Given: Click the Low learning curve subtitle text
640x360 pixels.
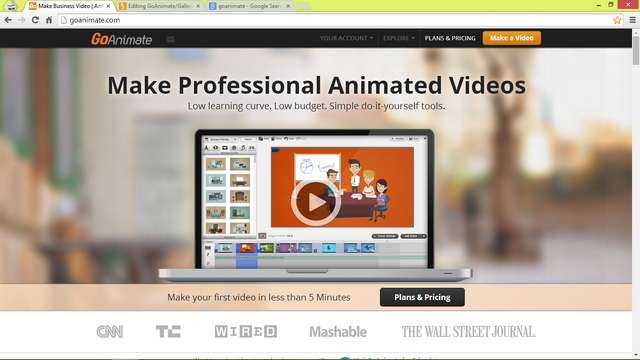Looking at the screenshot, I should [x=316, y=106].
